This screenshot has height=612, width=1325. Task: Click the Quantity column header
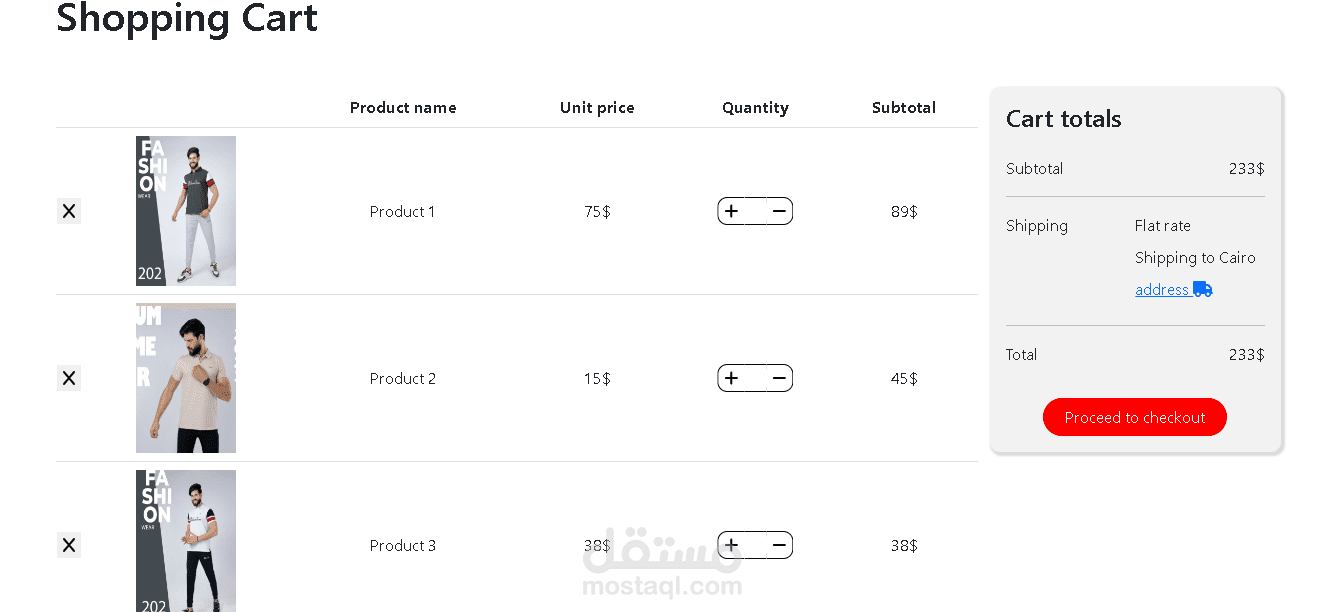pos(755,108)
